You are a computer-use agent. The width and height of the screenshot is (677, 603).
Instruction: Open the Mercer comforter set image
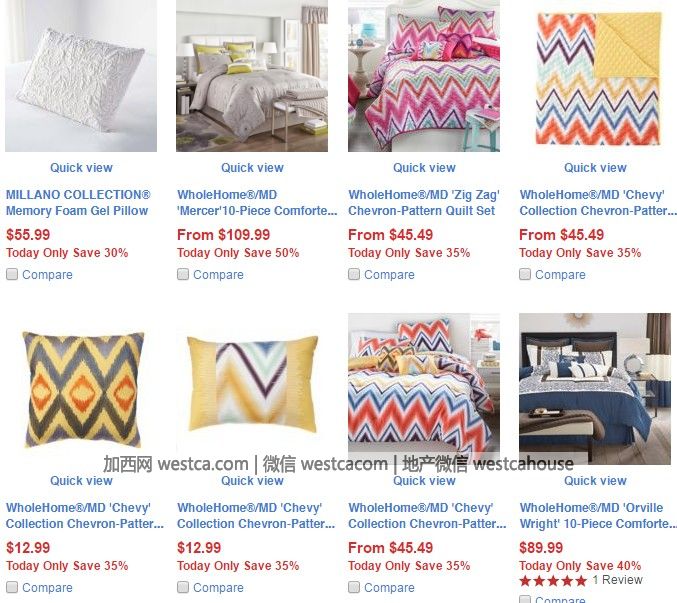click(252, 76)
